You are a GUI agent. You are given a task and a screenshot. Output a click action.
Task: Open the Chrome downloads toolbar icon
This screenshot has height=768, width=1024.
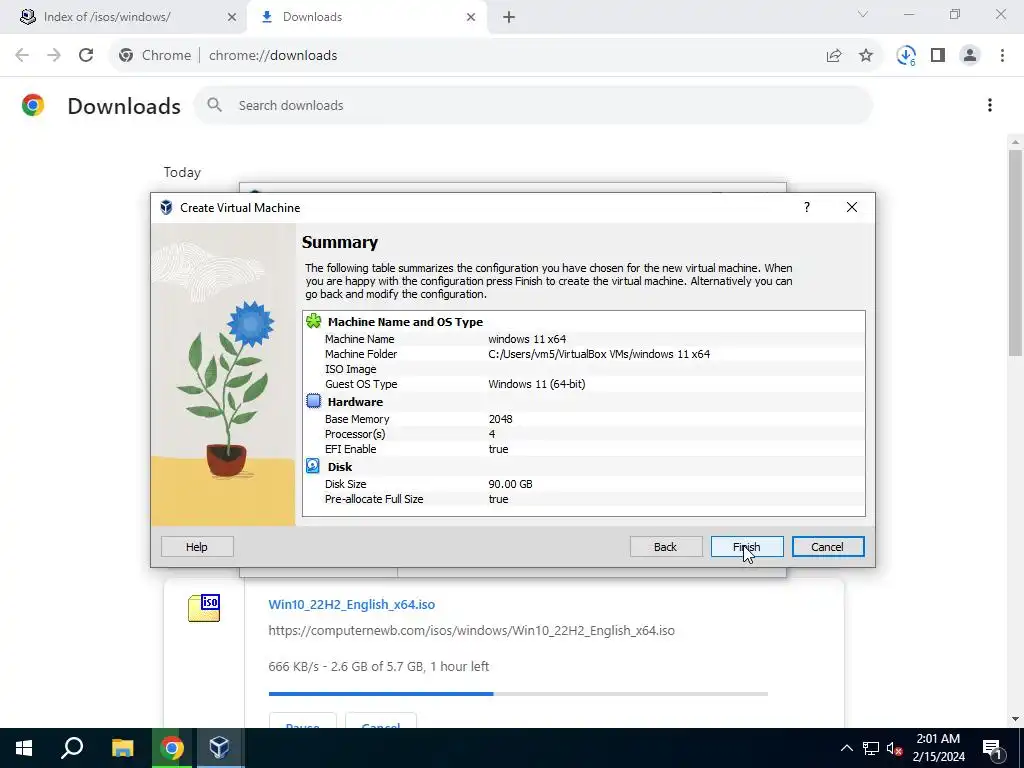[x=906, y=56]
